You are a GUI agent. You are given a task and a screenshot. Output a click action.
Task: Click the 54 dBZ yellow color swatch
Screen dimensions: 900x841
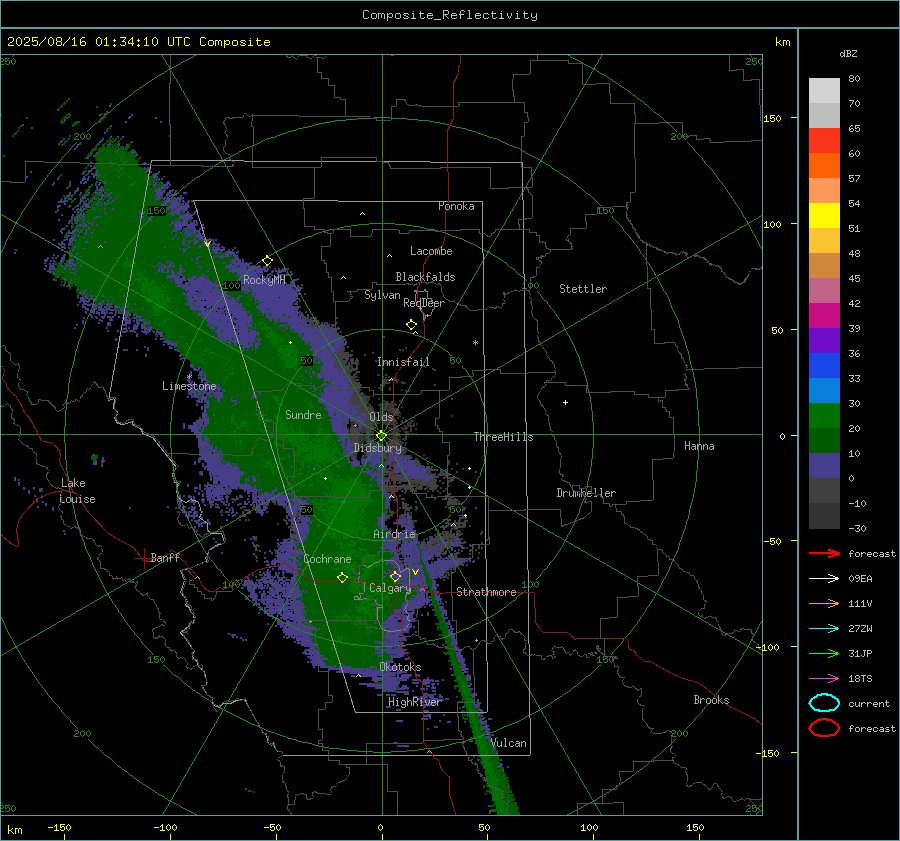(824, 216)
